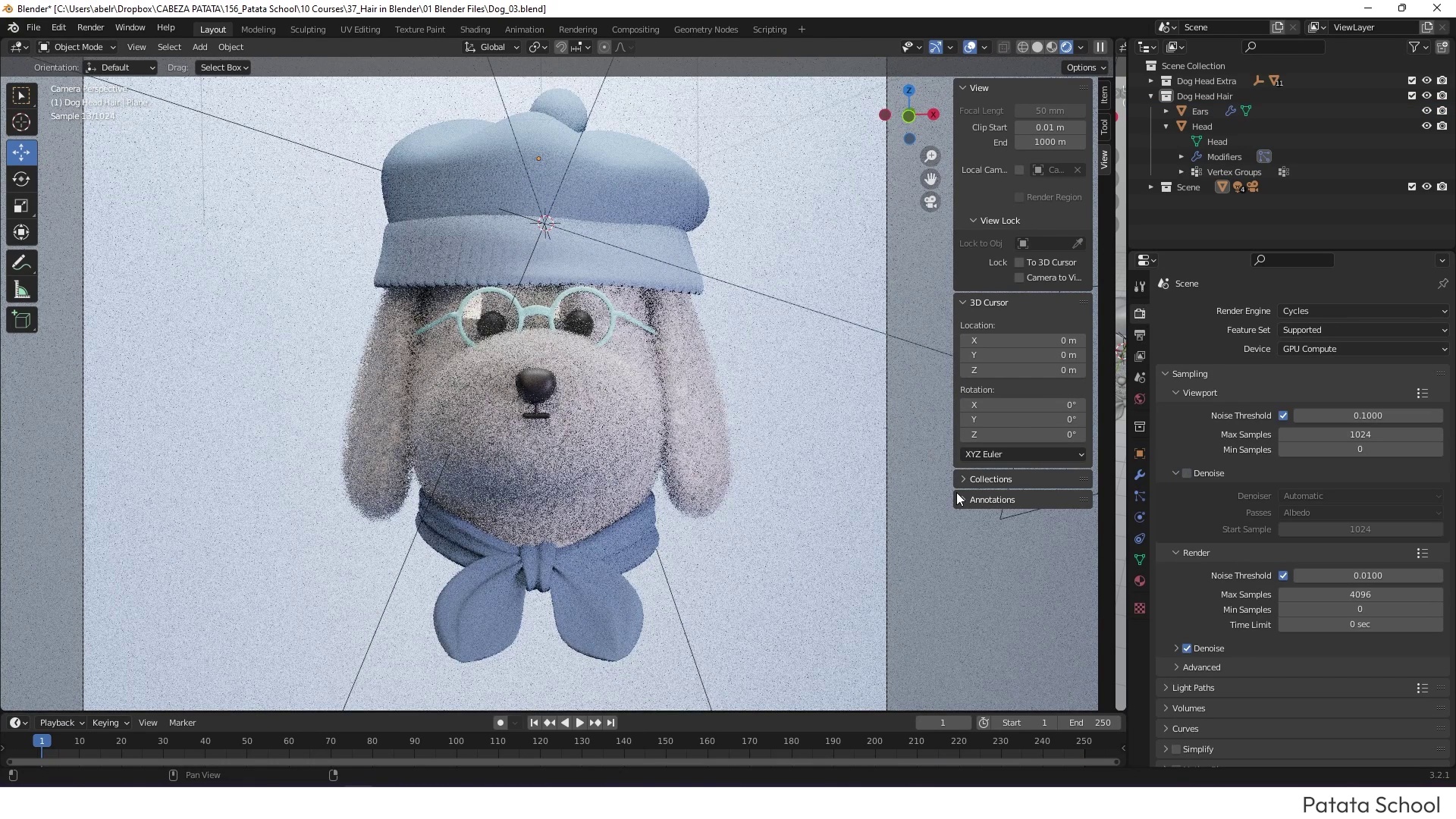Activate the Scale tool
This screenshot has height=819, width=1456.
(21, 206)
